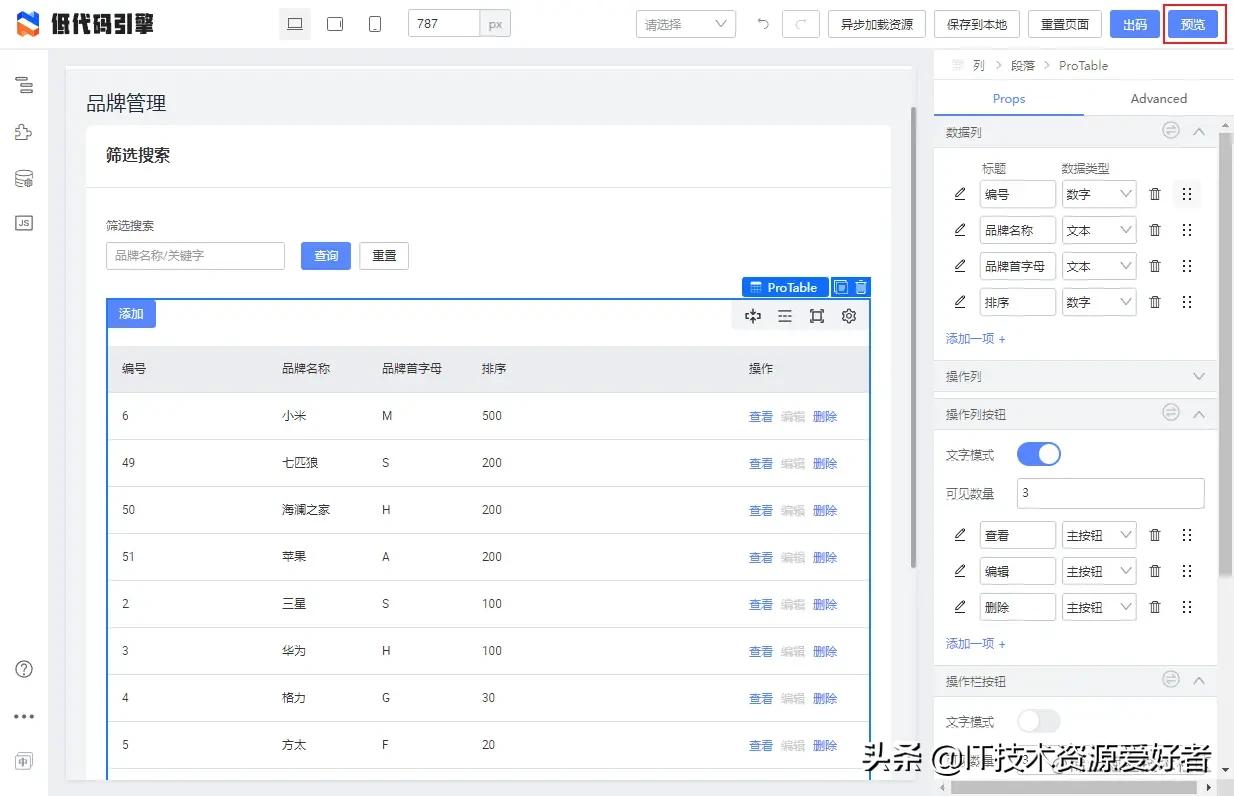Edit the 编号 data column pencil icon
Screen dimensions: 1234x796
(960, 194)
